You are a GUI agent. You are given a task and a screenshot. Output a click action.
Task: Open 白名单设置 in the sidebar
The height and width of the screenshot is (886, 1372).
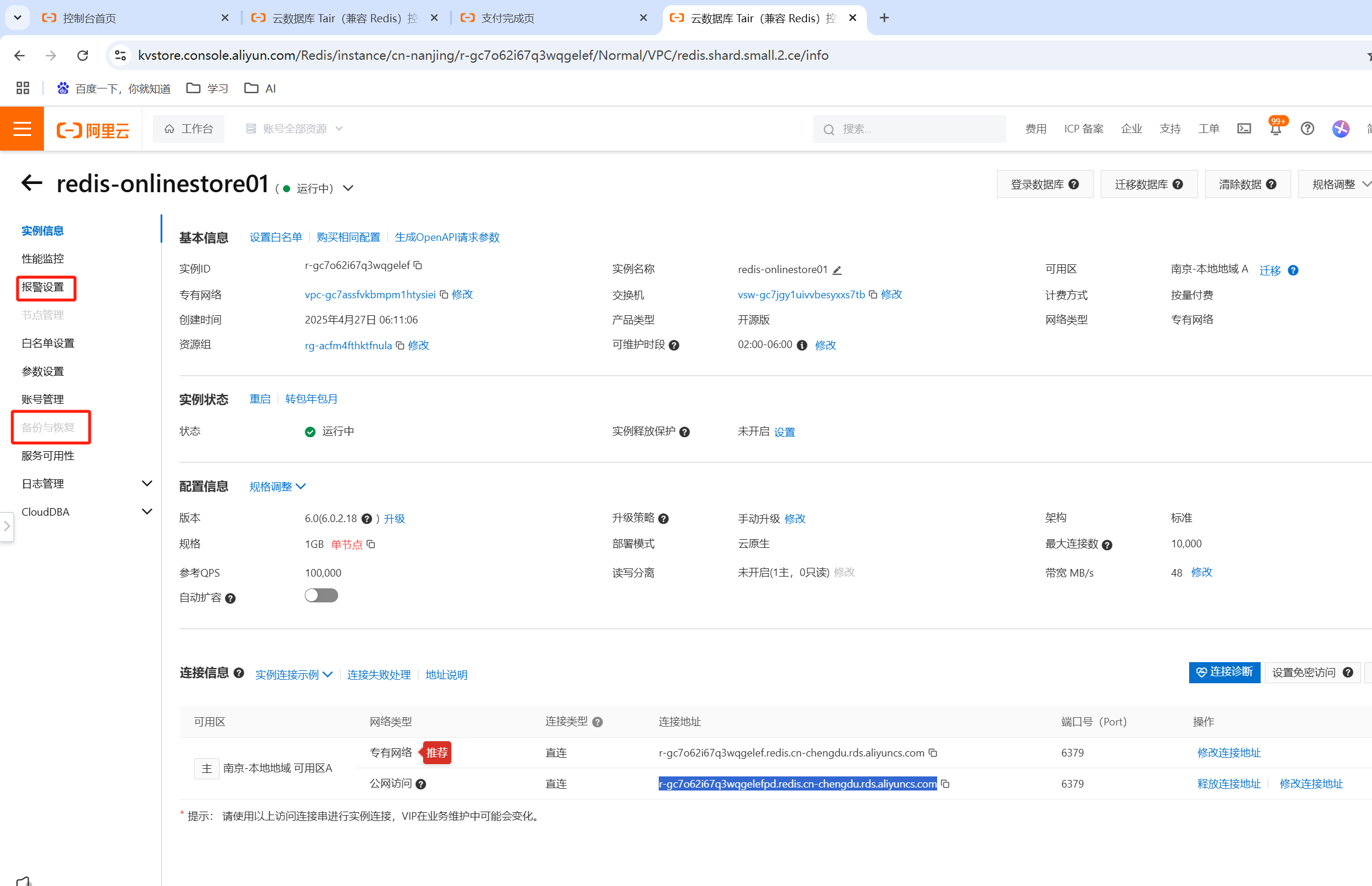click(48, 343)
